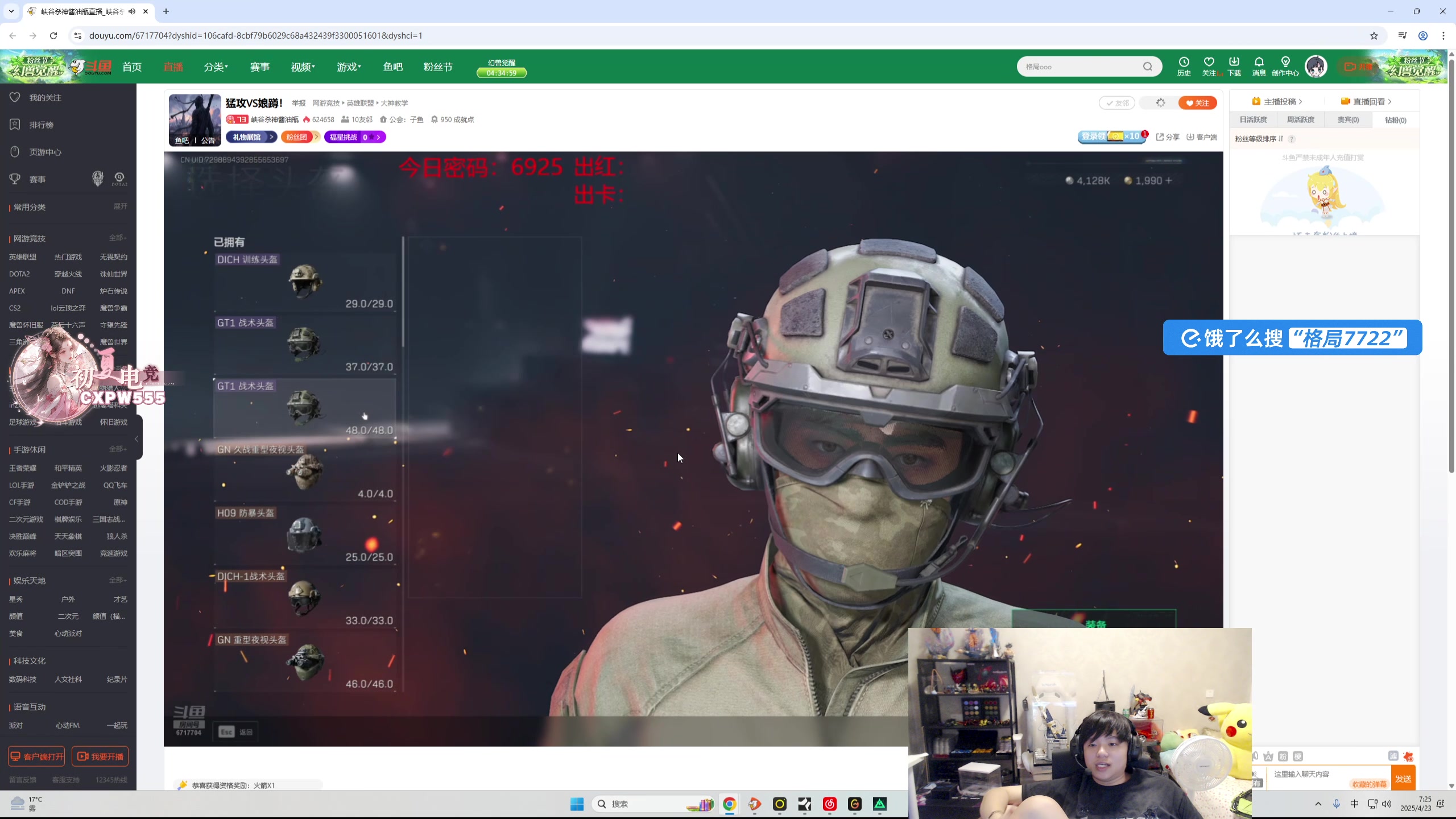
Task: Click the Windows Start button
Action: click(x=577, y=804)
